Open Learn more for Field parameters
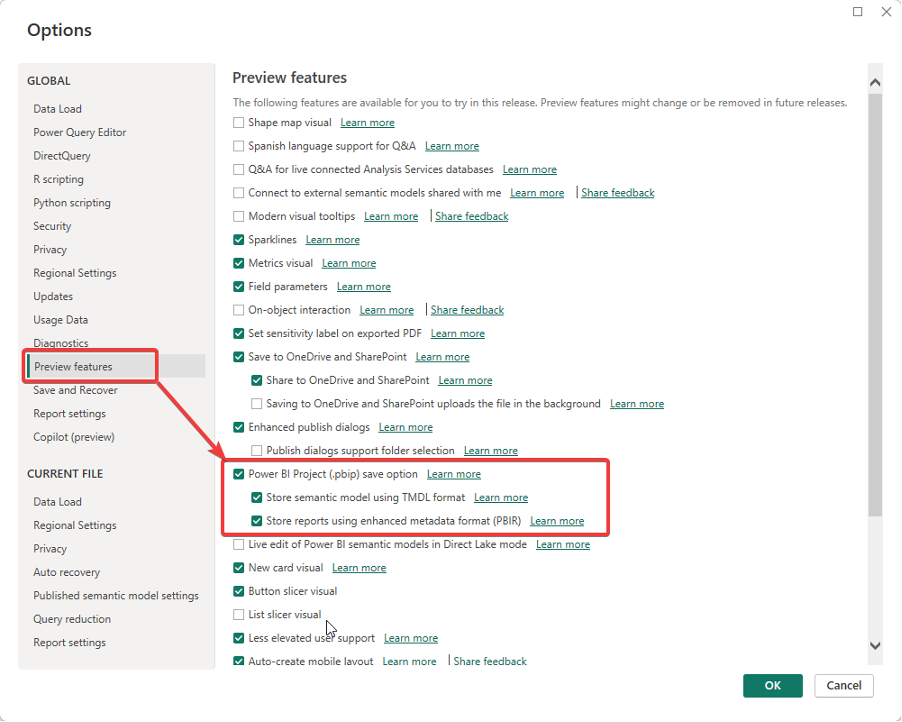Screen dimensions: 902x722 click(x=364, y=286)
